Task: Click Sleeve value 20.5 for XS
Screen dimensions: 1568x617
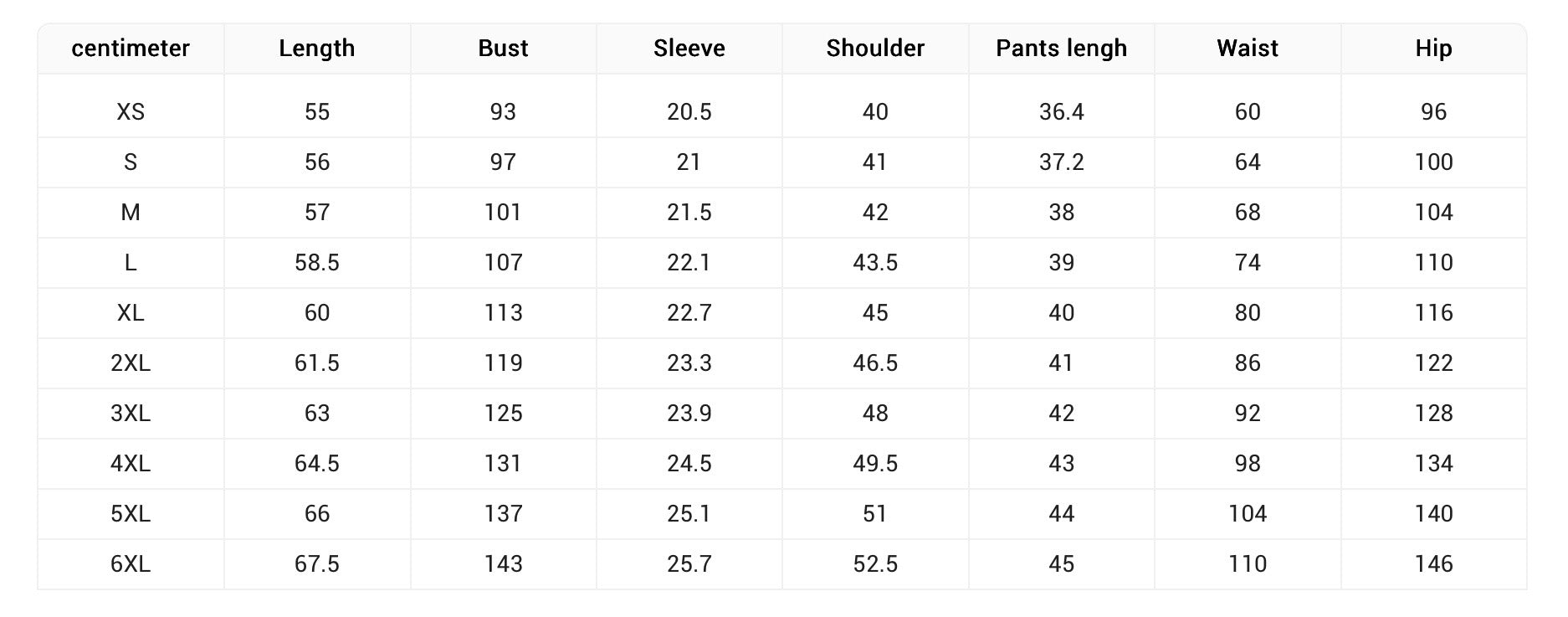Action: point(689,112)
